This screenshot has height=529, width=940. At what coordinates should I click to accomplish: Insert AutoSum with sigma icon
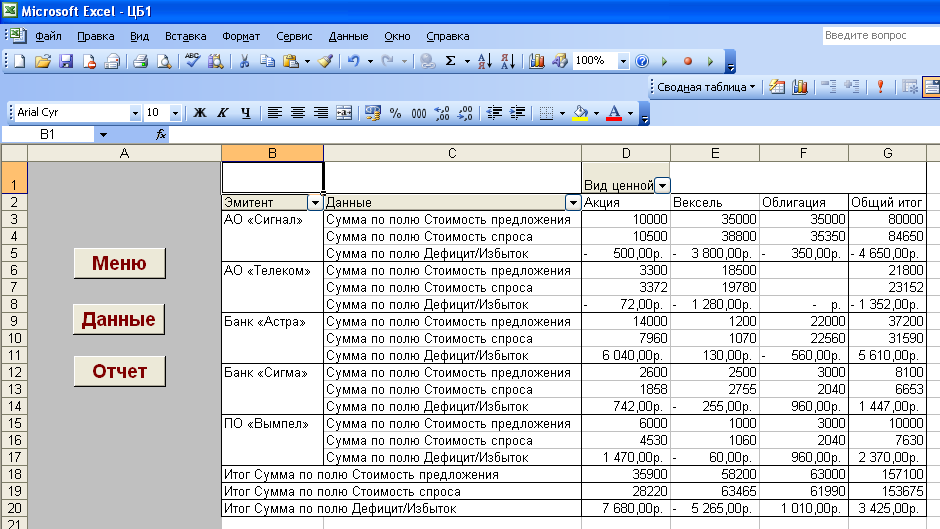[x=451, y=61]
